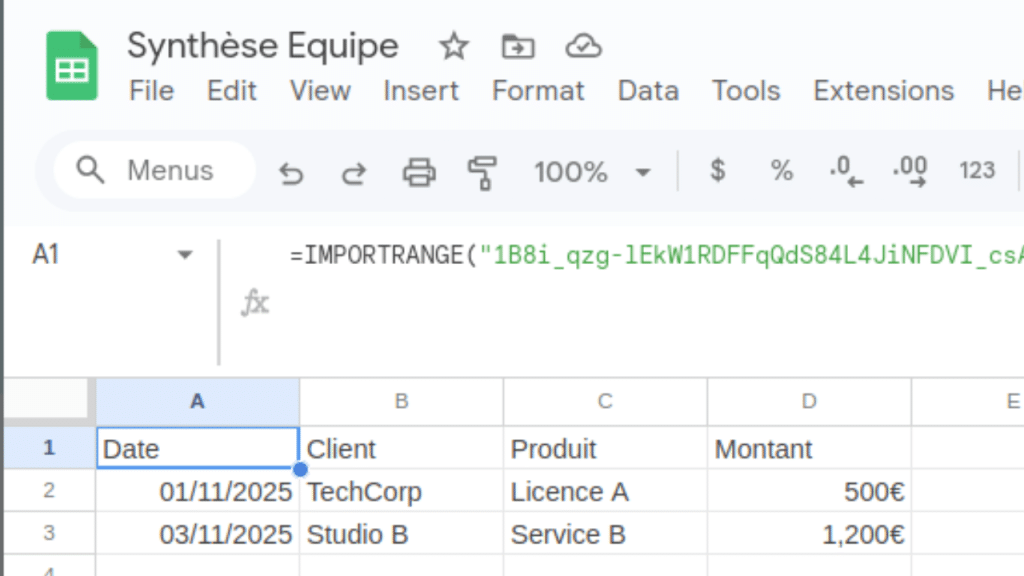1024x576 pixels.
Task: Click the Menus search box
Action: 155,170
